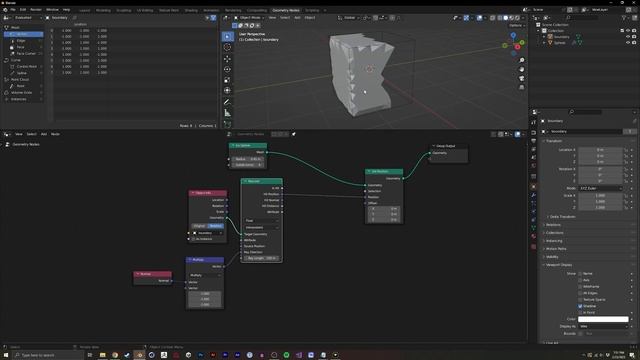Open the Node menu in node editor

point(55,134)
